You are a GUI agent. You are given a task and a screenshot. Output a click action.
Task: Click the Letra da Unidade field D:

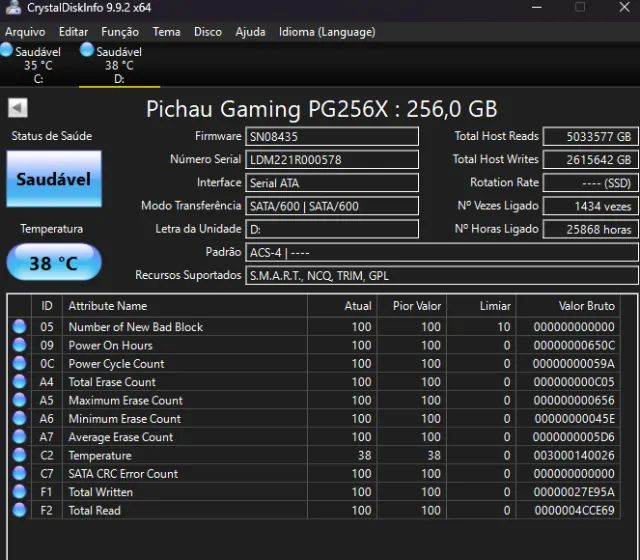point(332,229)
